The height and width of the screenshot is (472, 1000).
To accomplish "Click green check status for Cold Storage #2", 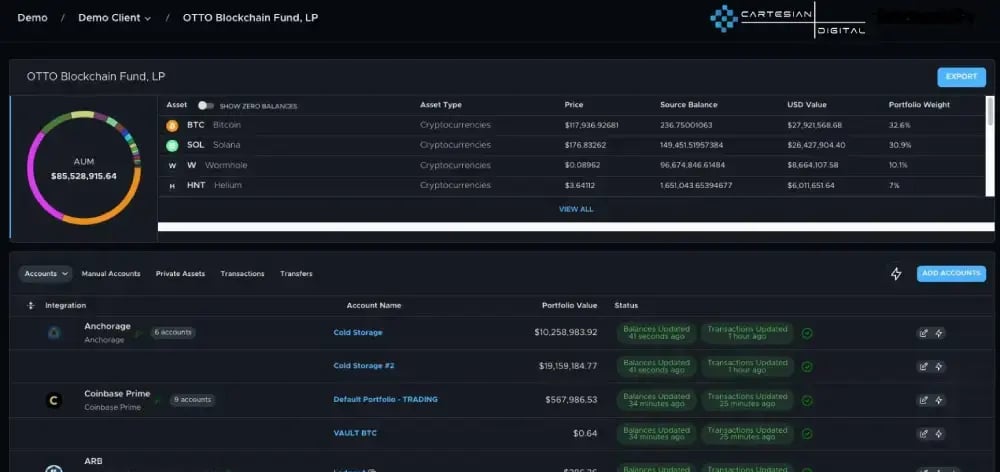I will 807,366.
